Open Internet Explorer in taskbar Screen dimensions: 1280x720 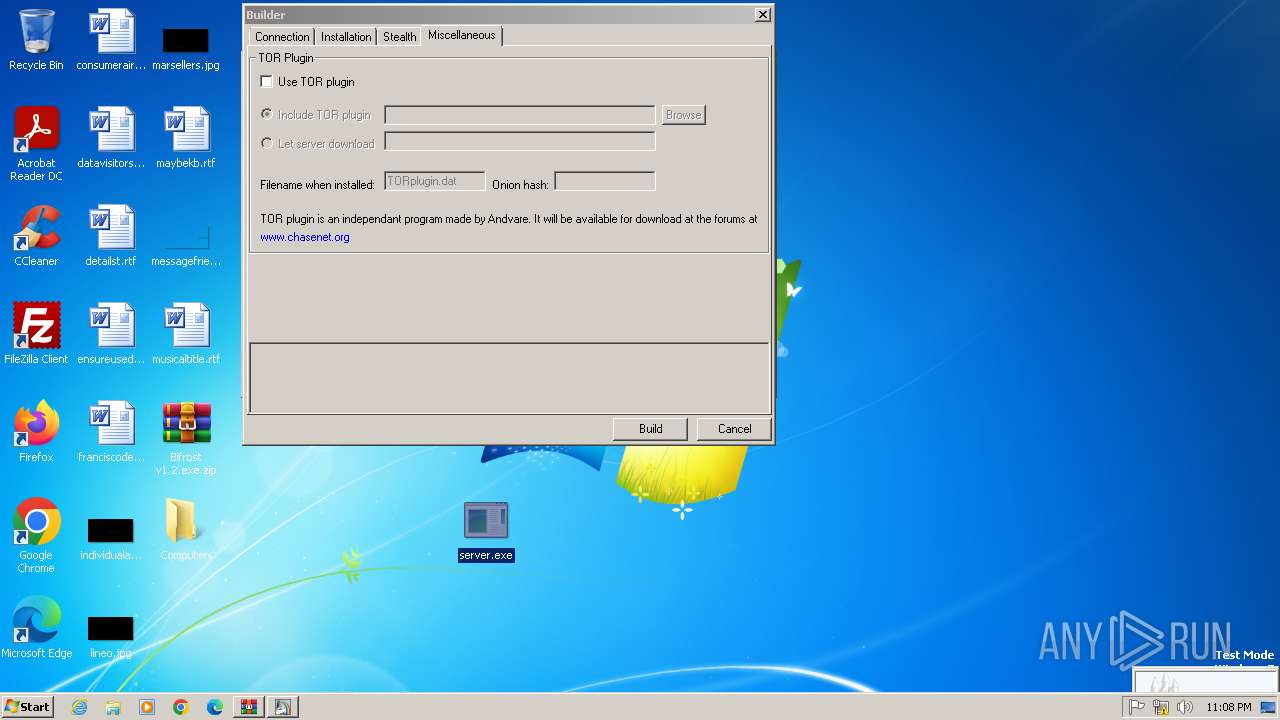point(79,707)
